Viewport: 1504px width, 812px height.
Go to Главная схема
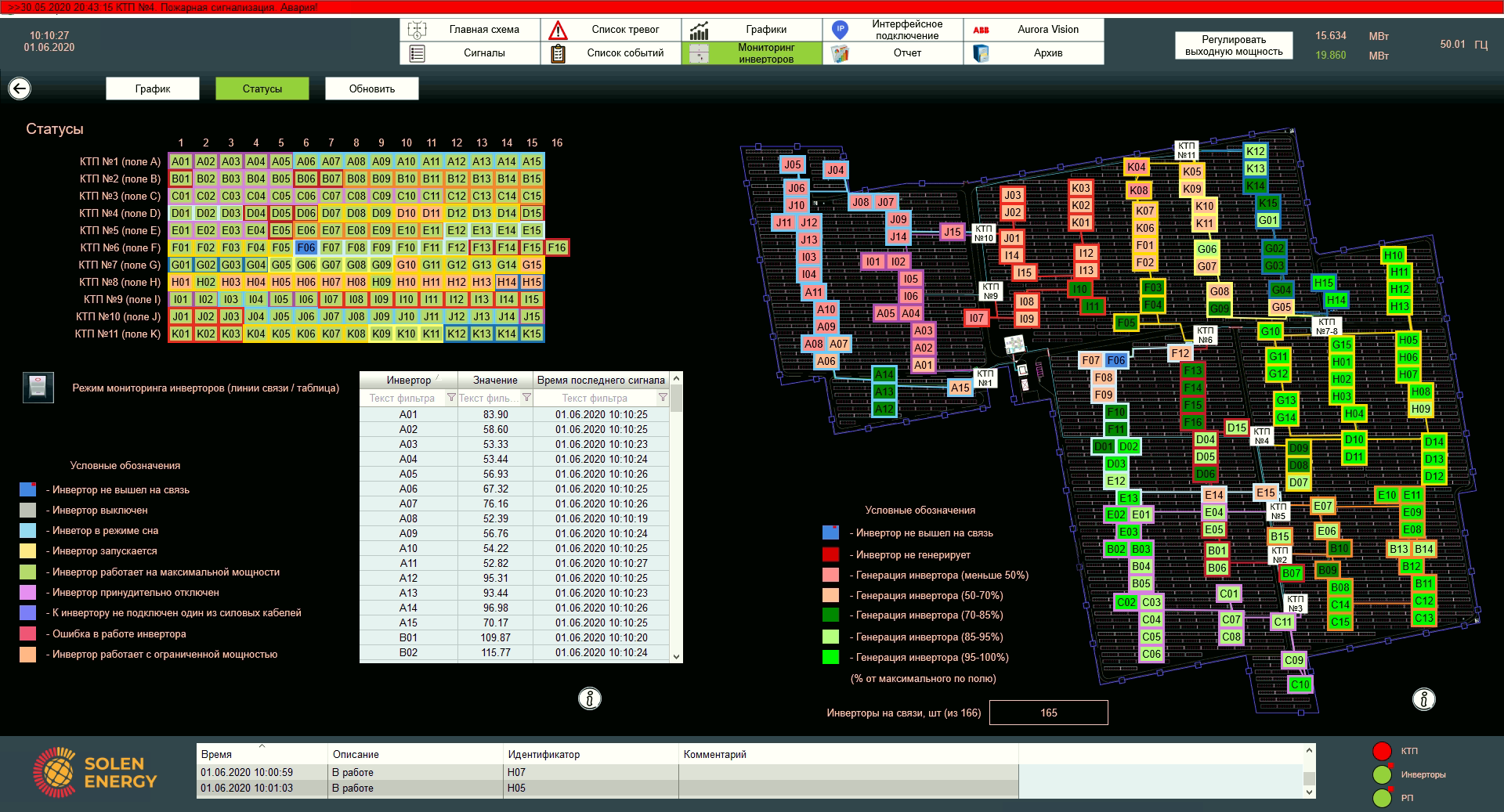pyautogui.click(x=469, y=30)
